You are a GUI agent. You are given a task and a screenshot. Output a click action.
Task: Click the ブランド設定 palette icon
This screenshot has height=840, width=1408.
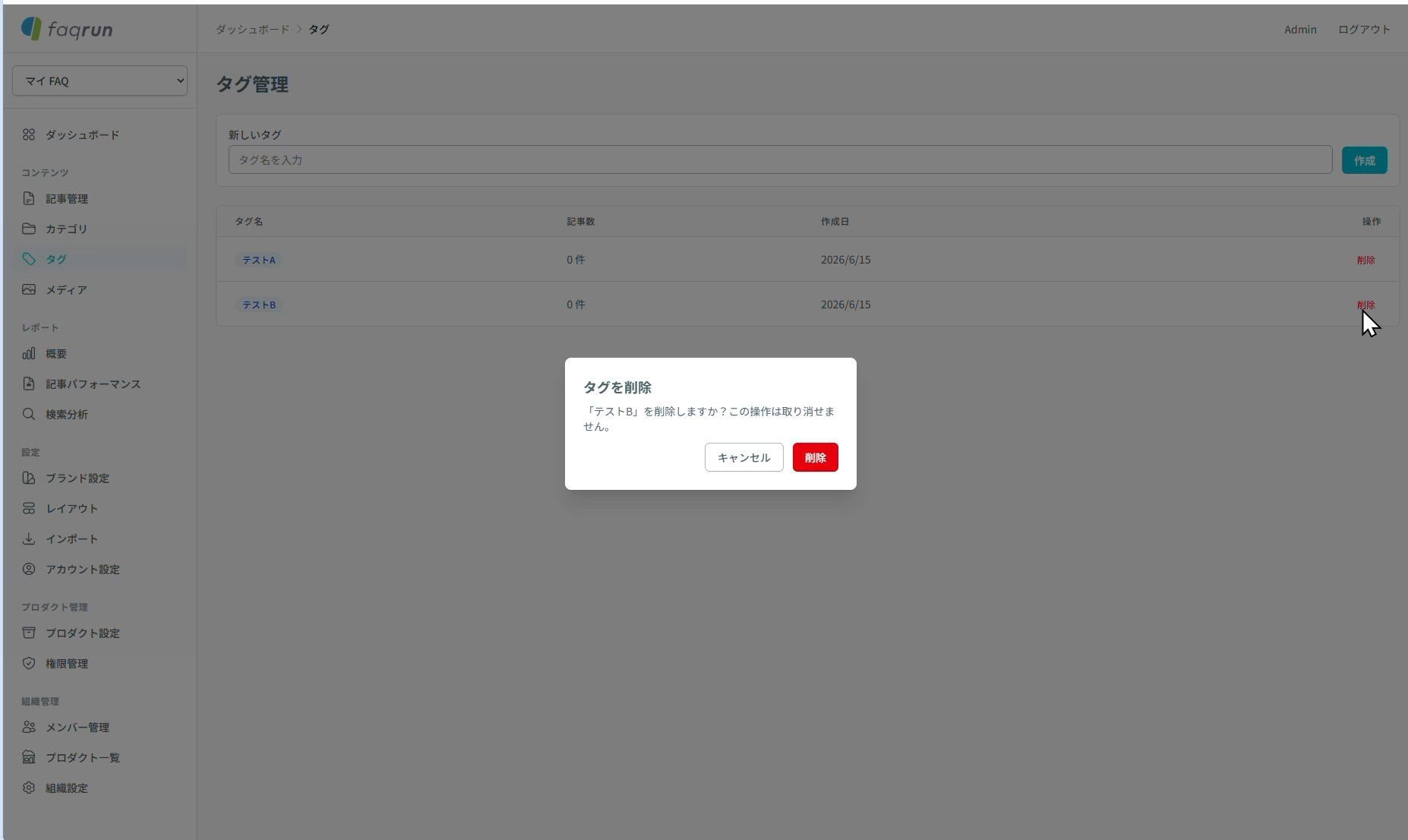tap(29, 478)
